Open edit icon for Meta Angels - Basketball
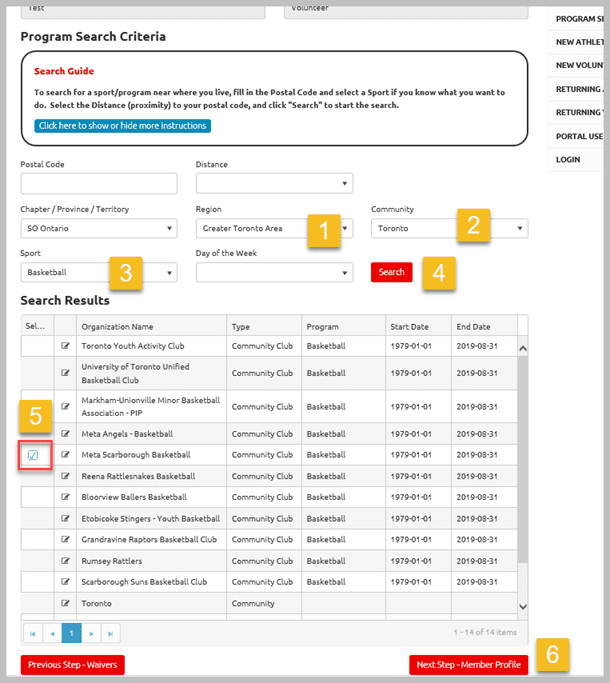The image size is (610, 683). click(65, 433)
